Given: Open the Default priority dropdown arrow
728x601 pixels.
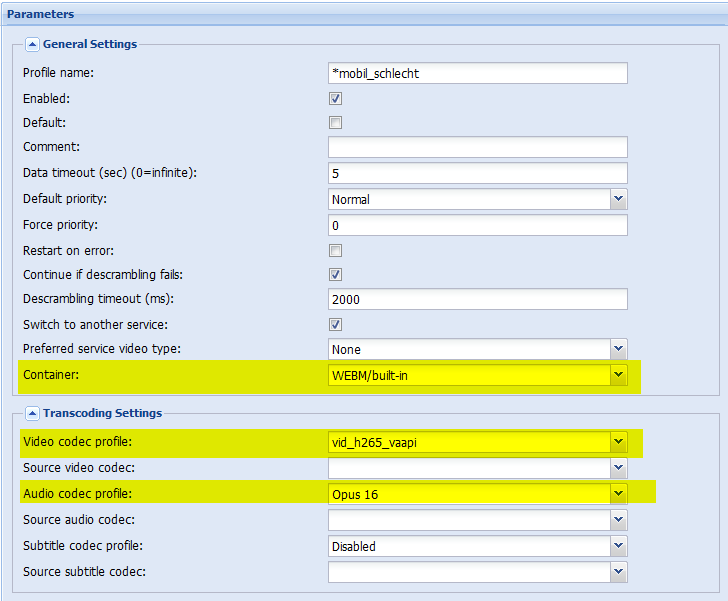Looking at the screenshot, I should (x=618, y=199).
